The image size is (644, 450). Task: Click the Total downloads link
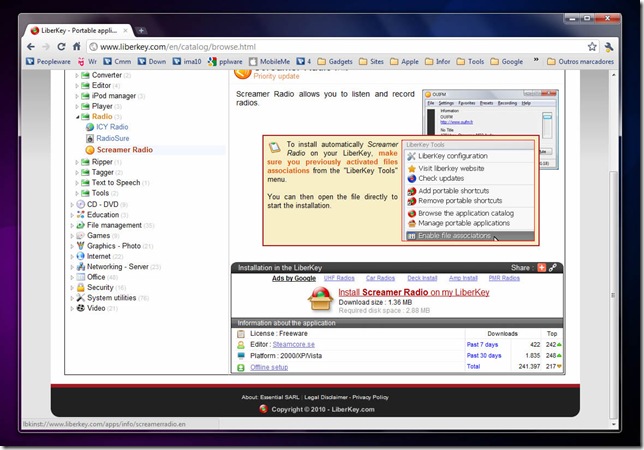(473, 366)
